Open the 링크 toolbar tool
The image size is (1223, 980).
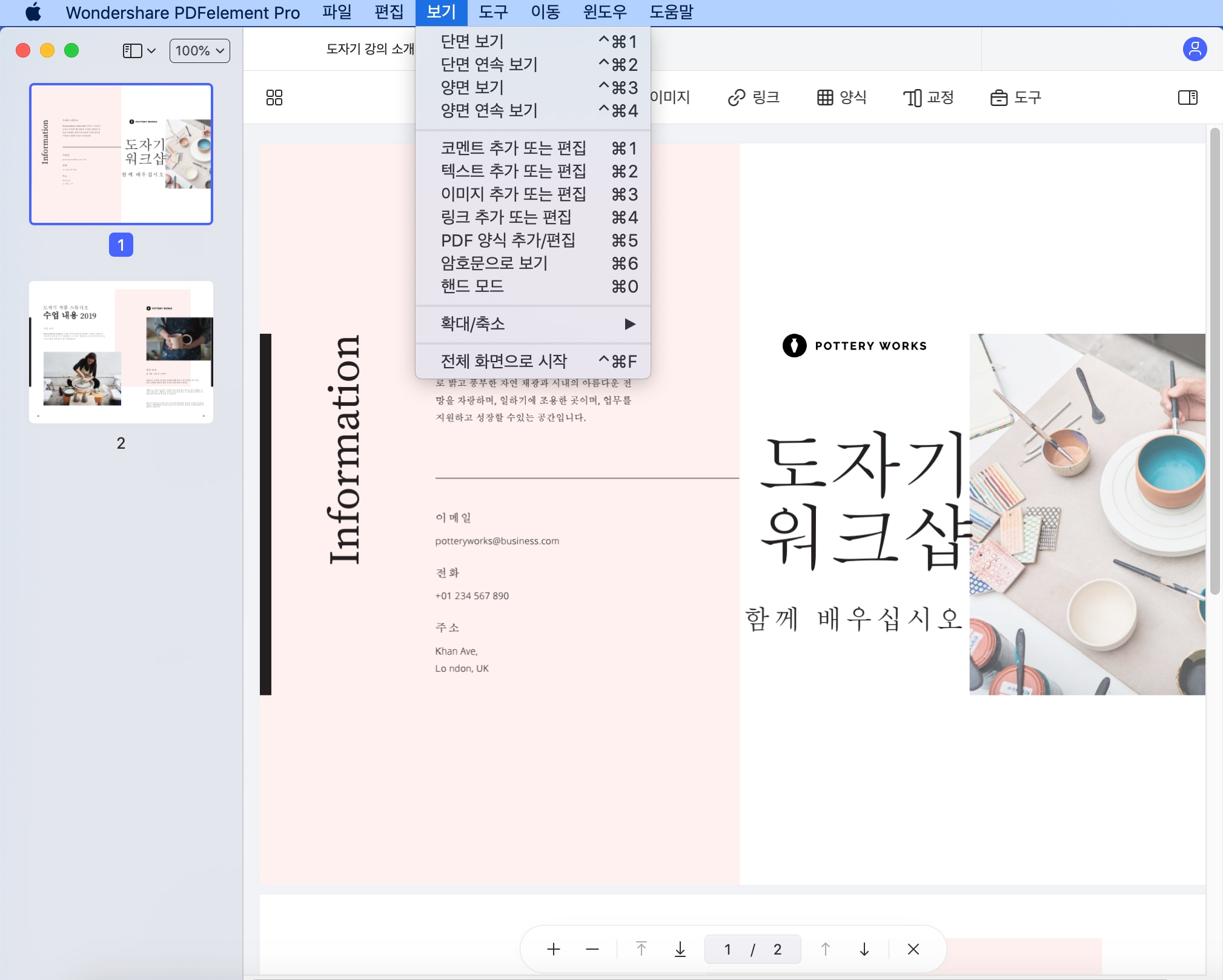point(754,98)
